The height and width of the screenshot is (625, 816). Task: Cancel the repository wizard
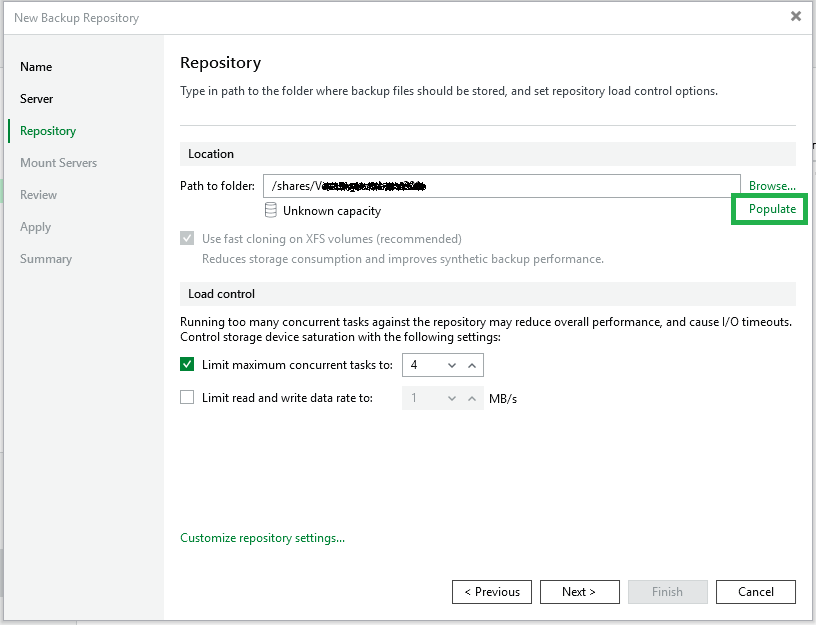756,592
